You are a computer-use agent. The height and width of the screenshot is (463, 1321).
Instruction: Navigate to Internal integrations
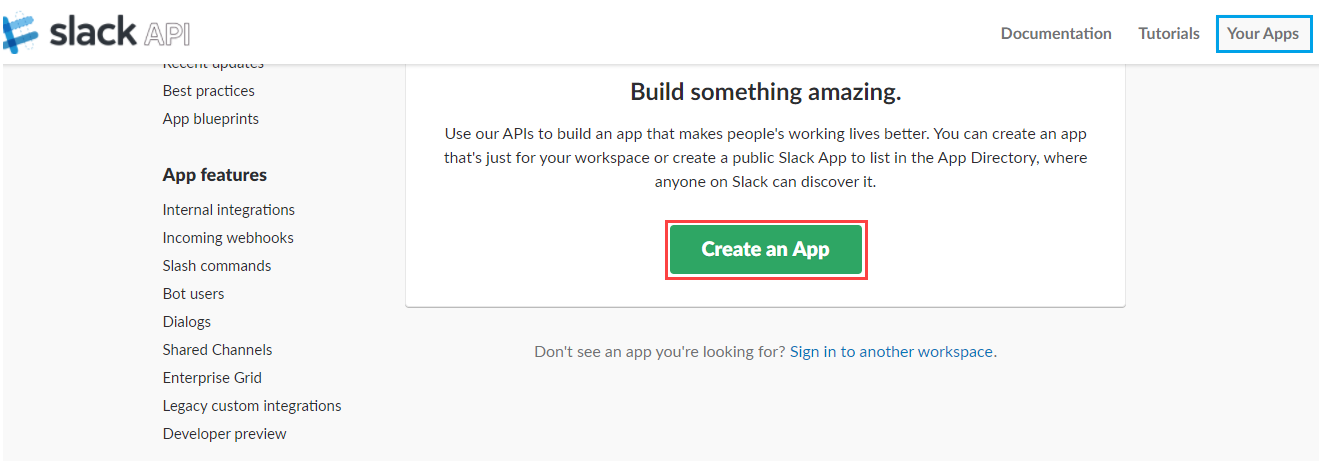[x=228, y=210]
